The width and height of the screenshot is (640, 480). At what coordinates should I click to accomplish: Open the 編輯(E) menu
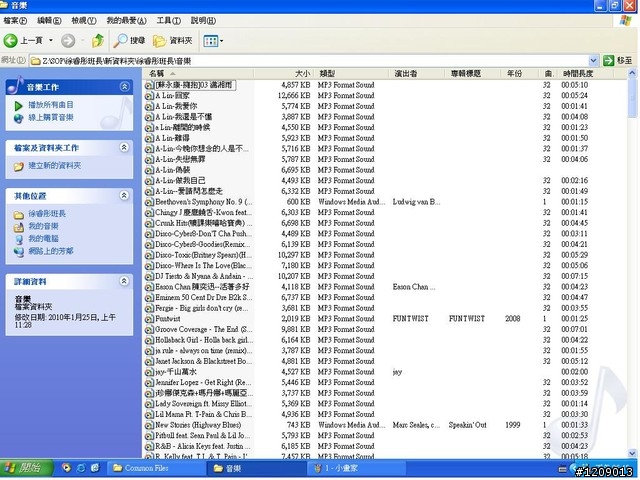[x=49, y=20]
